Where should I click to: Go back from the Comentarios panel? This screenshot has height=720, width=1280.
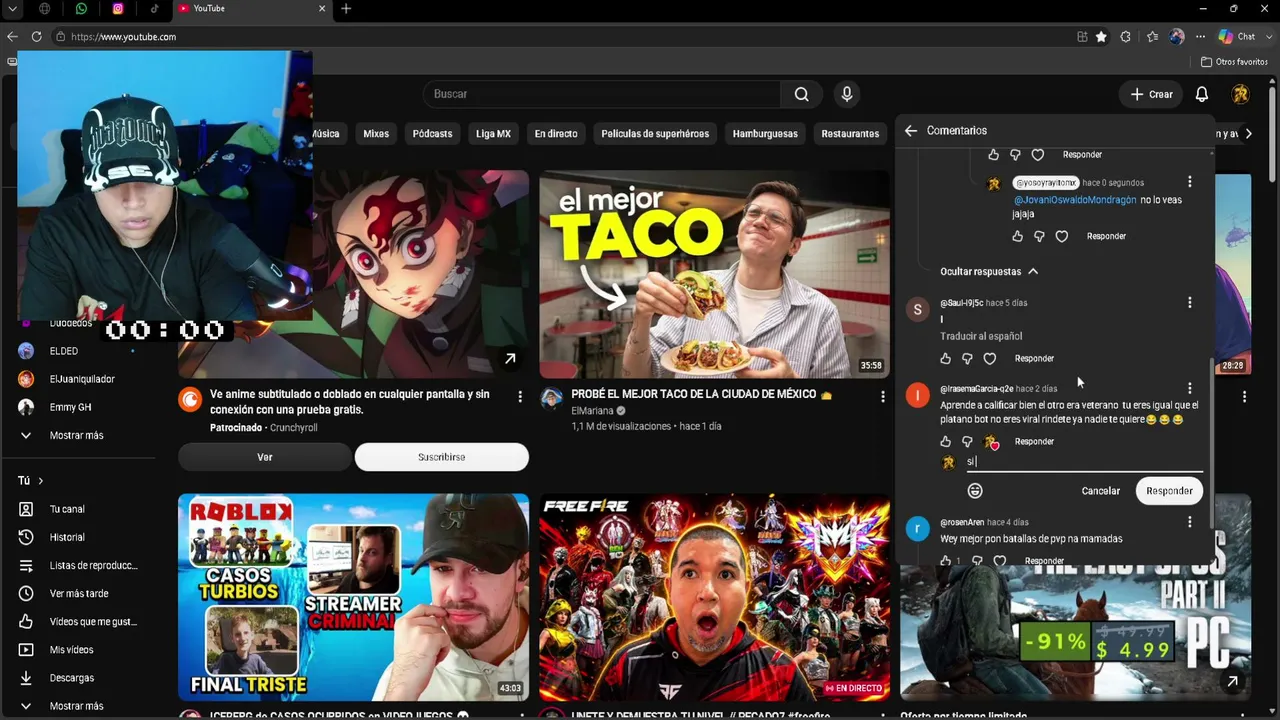click(x=911, y=131)
